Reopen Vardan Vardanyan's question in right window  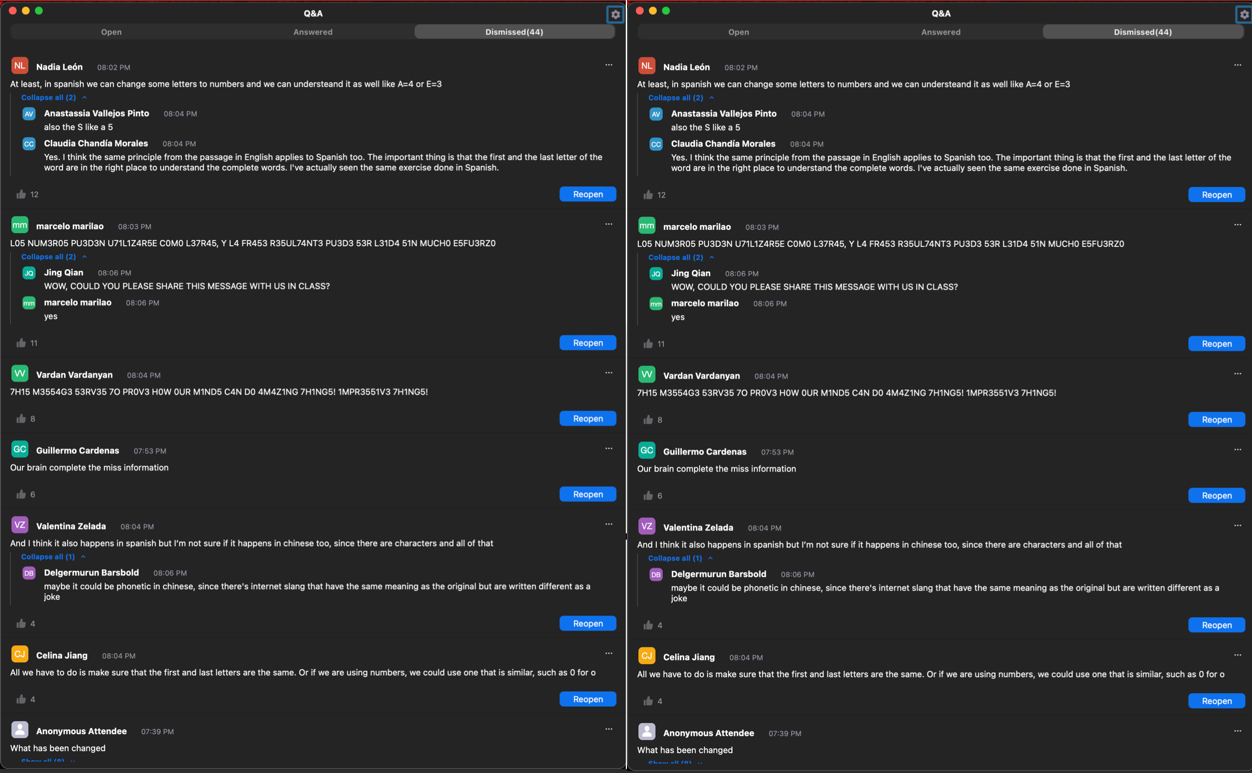pos(1216,419)
